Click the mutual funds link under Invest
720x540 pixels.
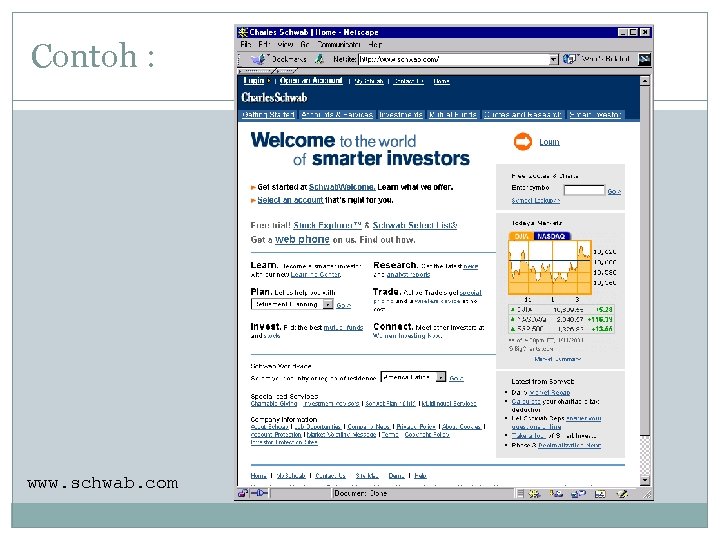pos(343,327)
